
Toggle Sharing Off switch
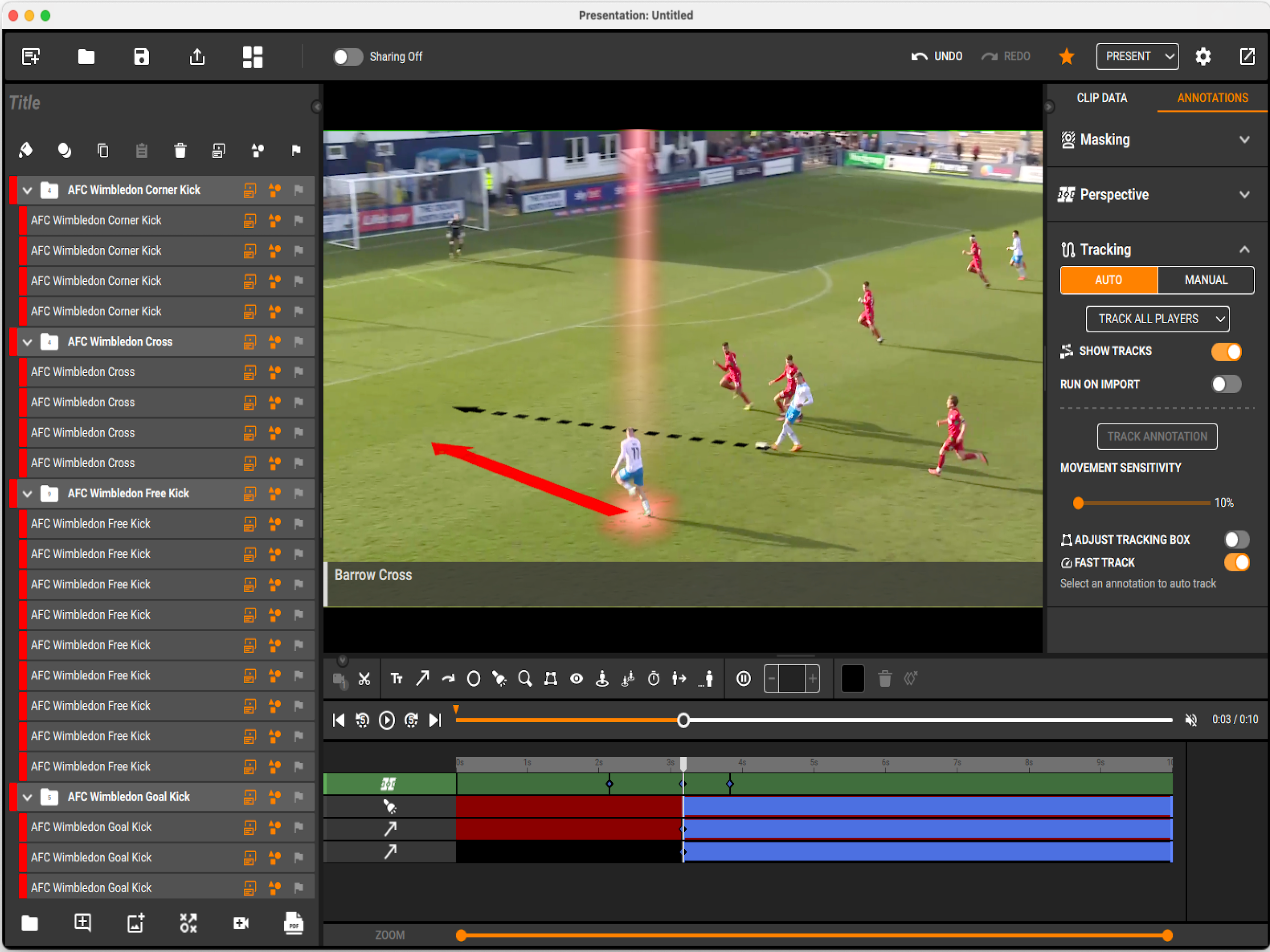click(348, 57)
